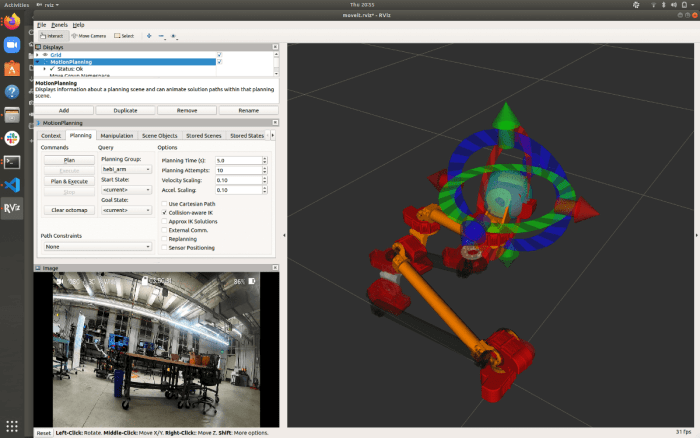Close the Image panel
The height and width of the screenshot is (438, 700).
coord(275,267)
